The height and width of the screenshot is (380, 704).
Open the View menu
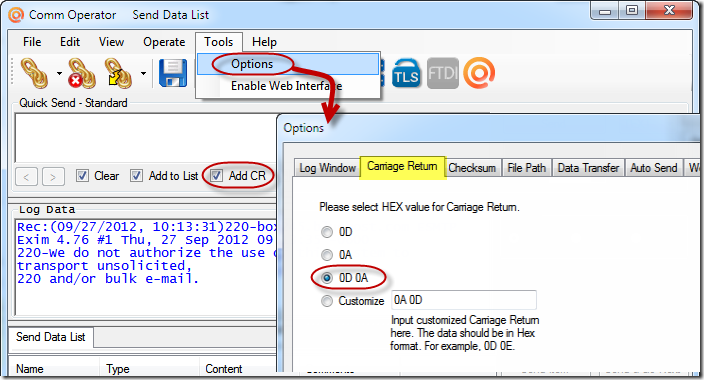(x=111, y=42)
